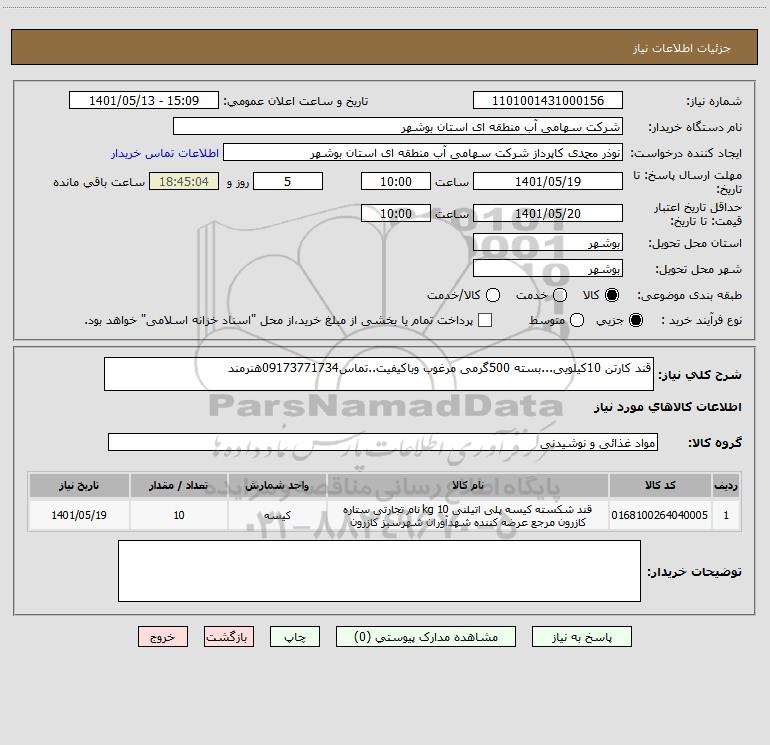Click the remaining time 18:45:04 field
Image resolution: width=770 pixels, height=745 pixels.
pos(184,182)
